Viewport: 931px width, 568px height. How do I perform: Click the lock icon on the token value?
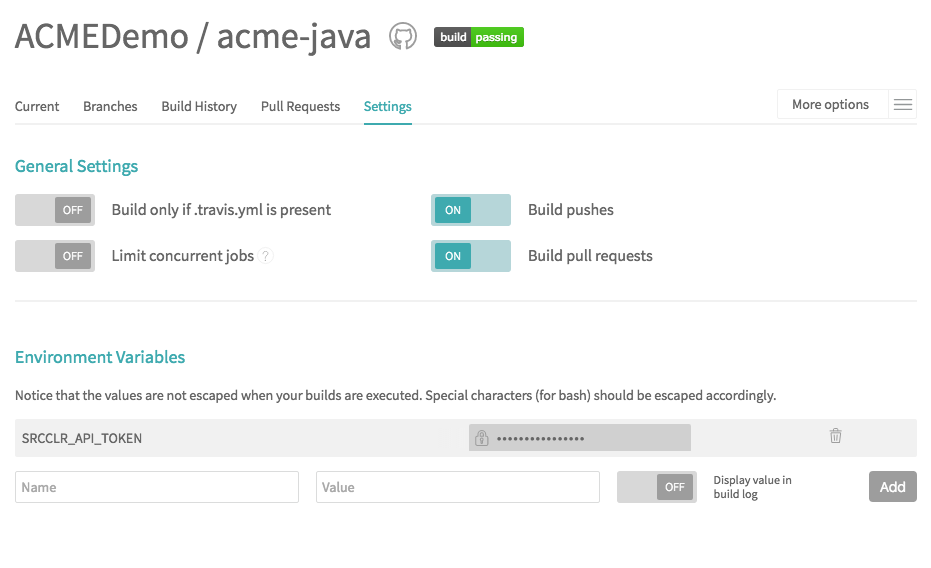pyautogui.click(x=482, y=438)
